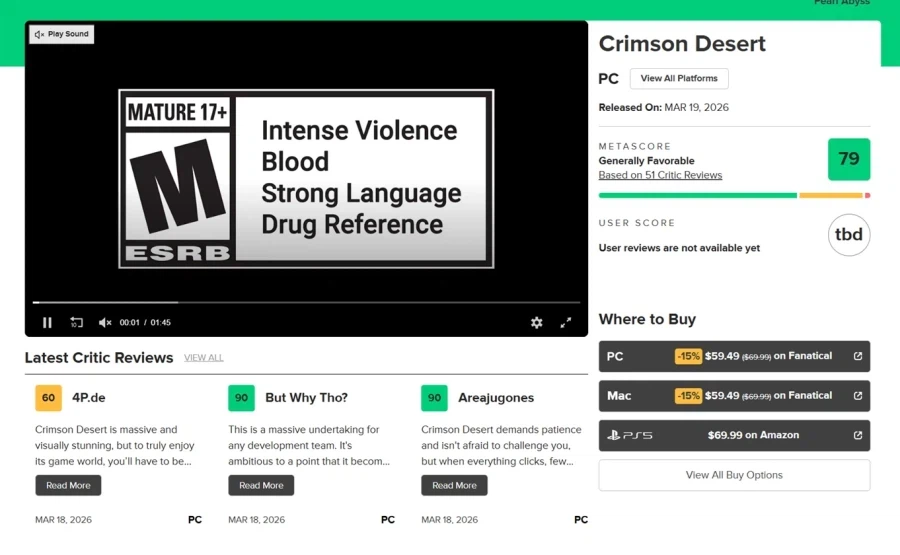Toggle the Play Sound button

click(62, 34)
